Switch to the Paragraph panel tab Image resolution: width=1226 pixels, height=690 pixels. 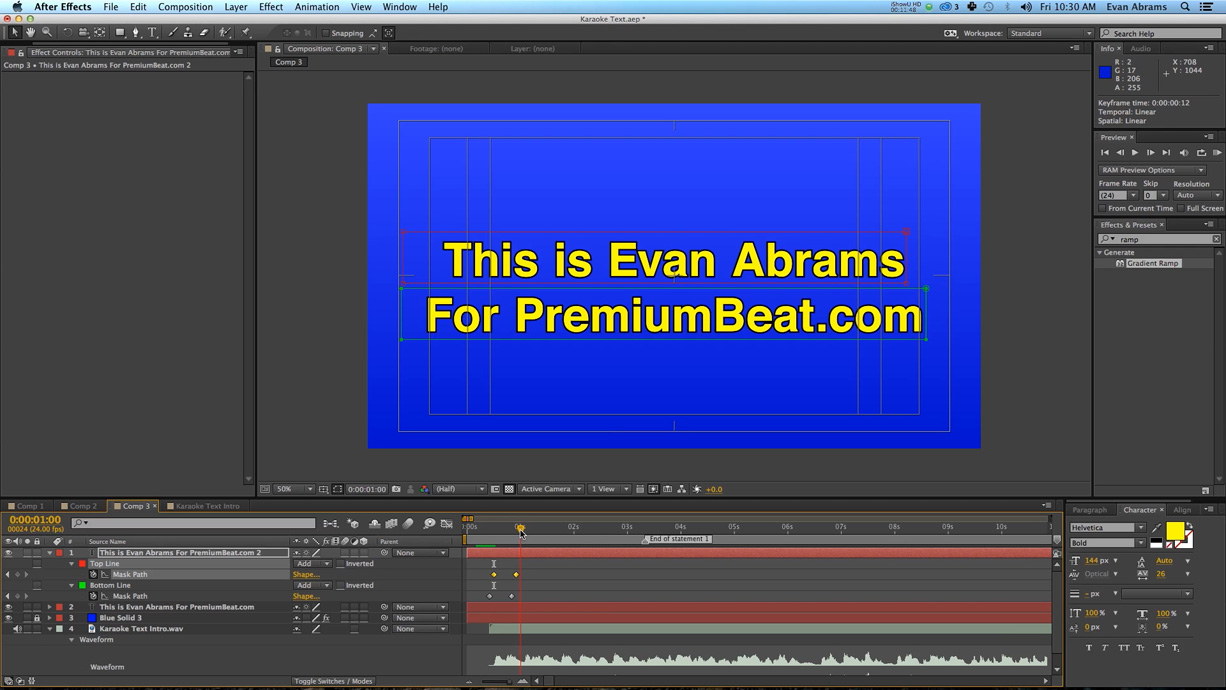1090,510
